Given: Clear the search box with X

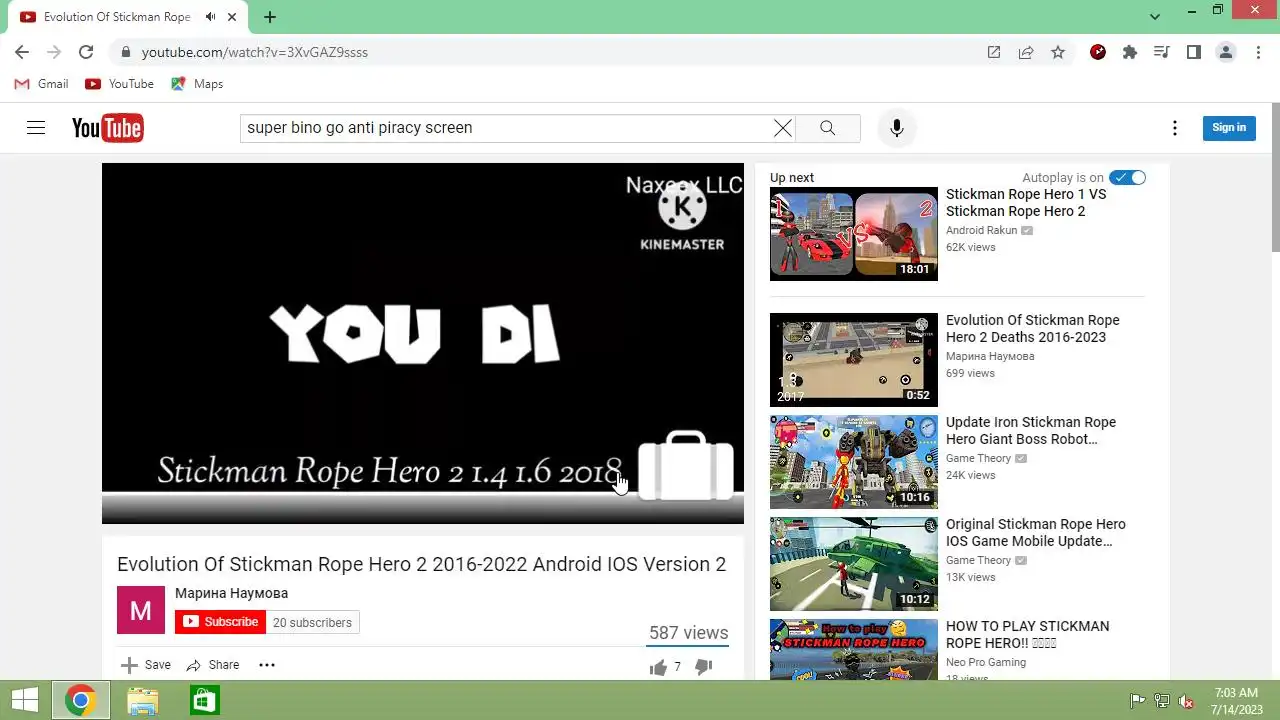Looking at the screenshot, I should 783,128.
